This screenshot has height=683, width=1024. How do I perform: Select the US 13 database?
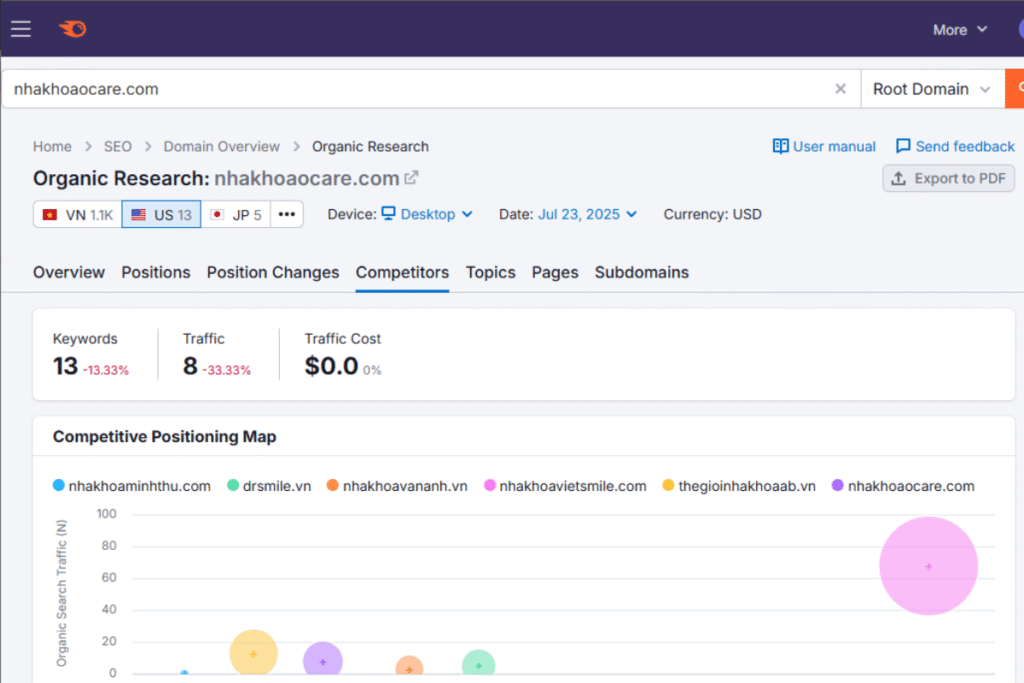pyautogui.click(x=161, y=214)
